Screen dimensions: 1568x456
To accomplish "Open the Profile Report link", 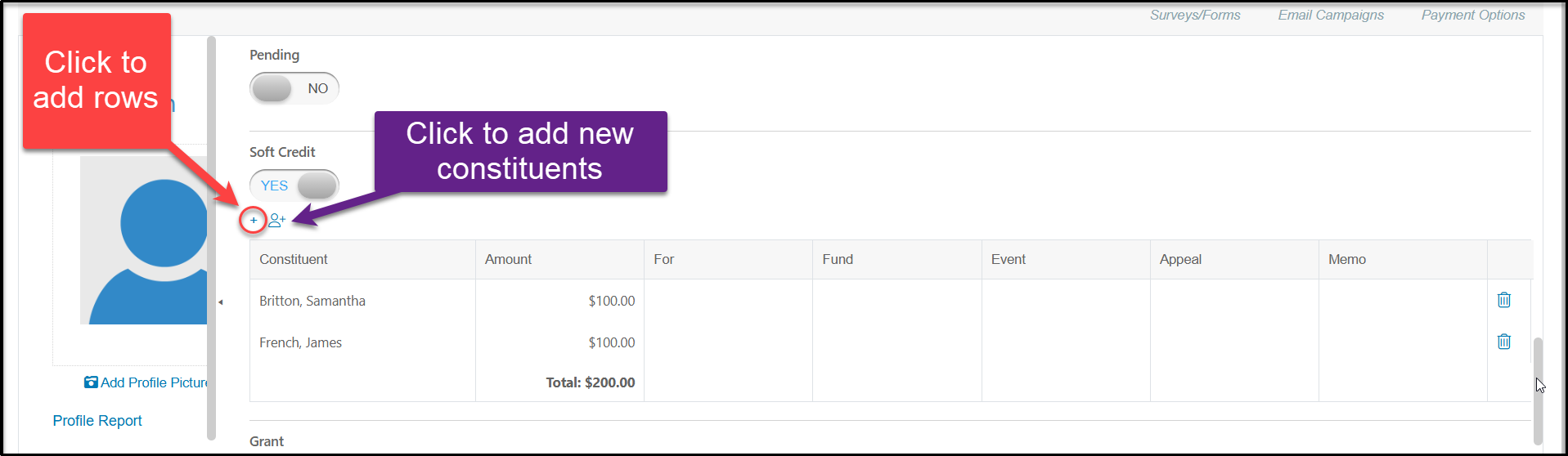I will pyautogui.click(x=97, y=421).
